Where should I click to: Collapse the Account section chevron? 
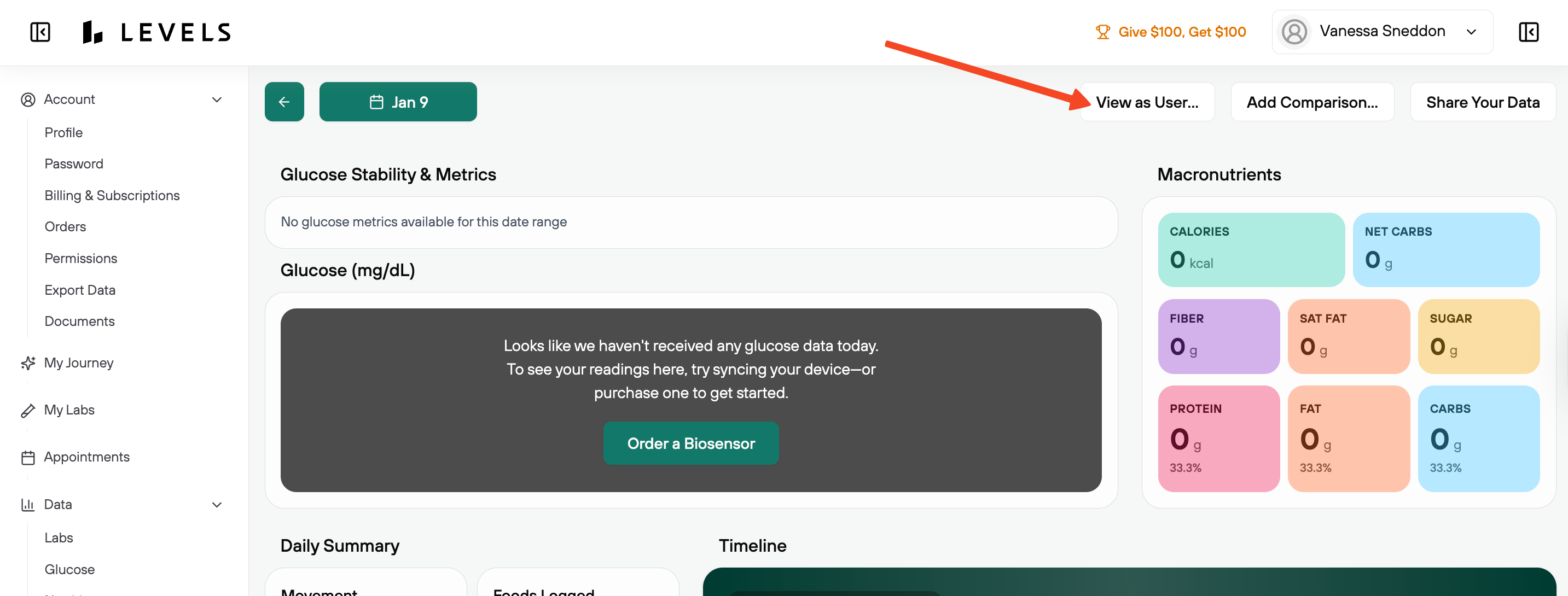(217, 100)
